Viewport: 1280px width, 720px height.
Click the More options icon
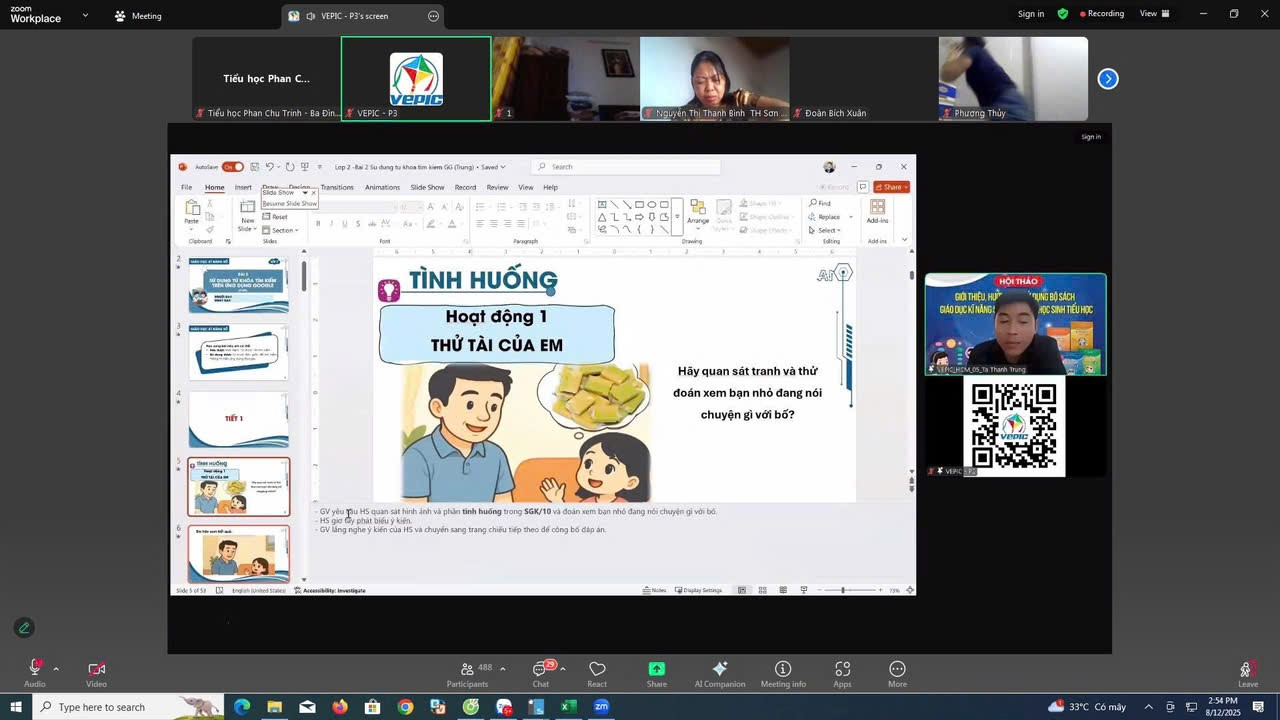click(x=897, y=670)
